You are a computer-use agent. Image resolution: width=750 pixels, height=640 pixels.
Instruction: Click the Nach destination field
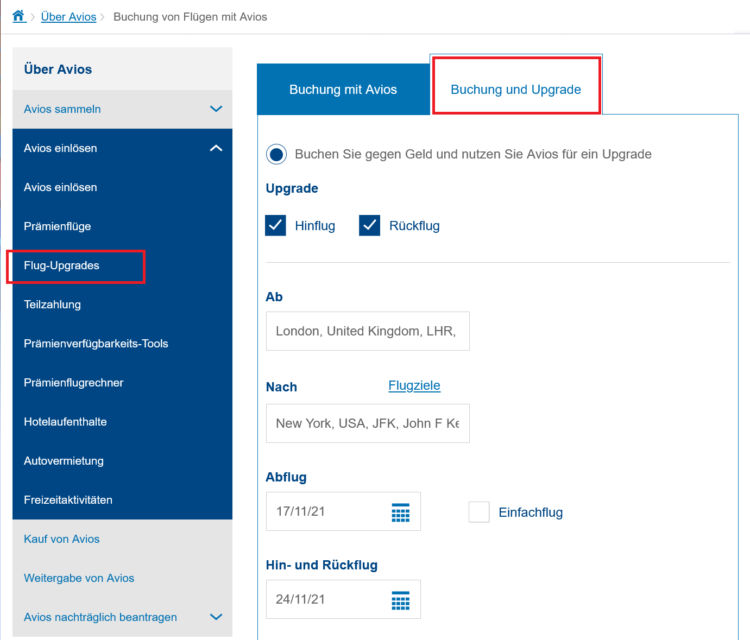pyautogui.click(x=367, y=423)
